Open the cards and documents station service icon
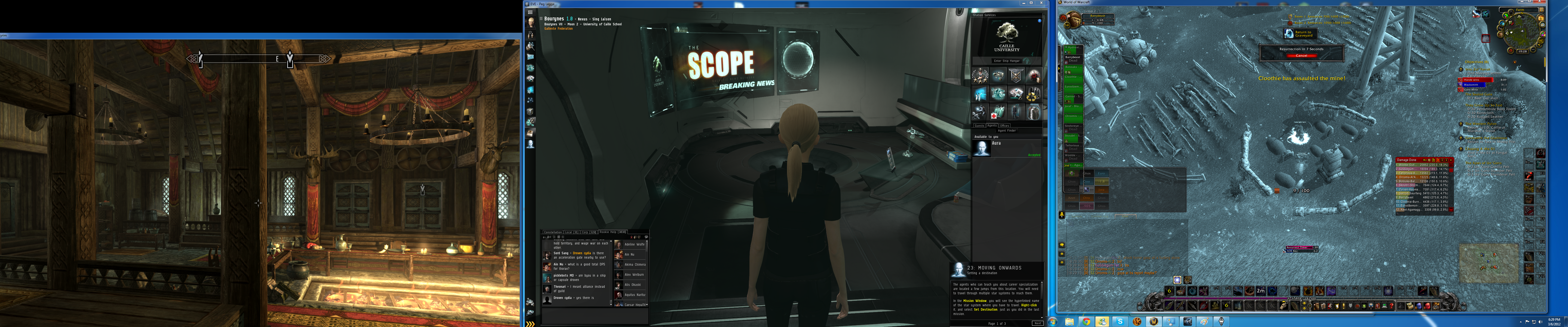The width and height of the screenshot is (1568, 327). click(1016, 94)
